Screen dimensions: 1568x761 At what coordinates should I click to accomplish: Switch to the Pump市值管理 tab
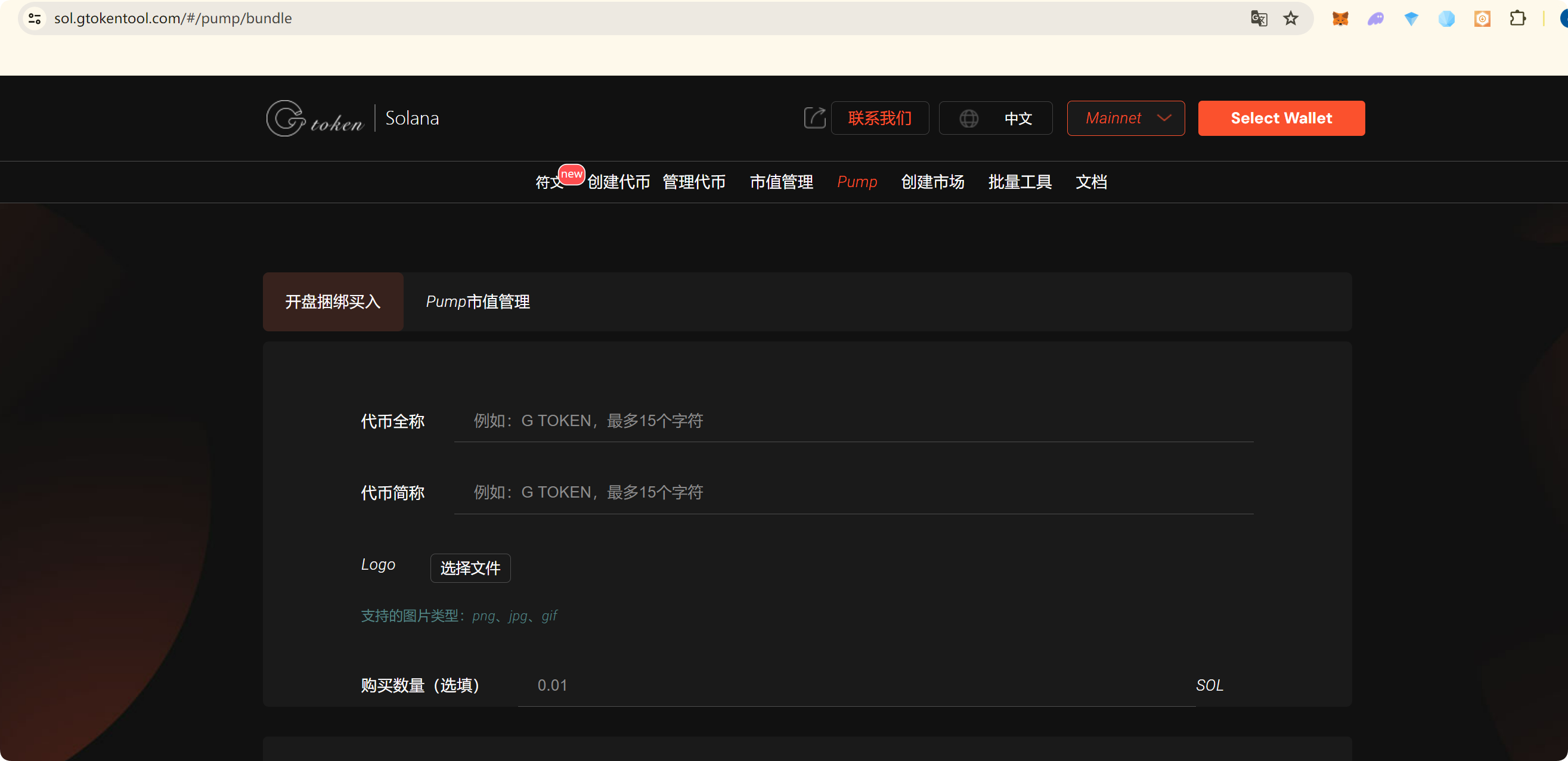point(478,302)
